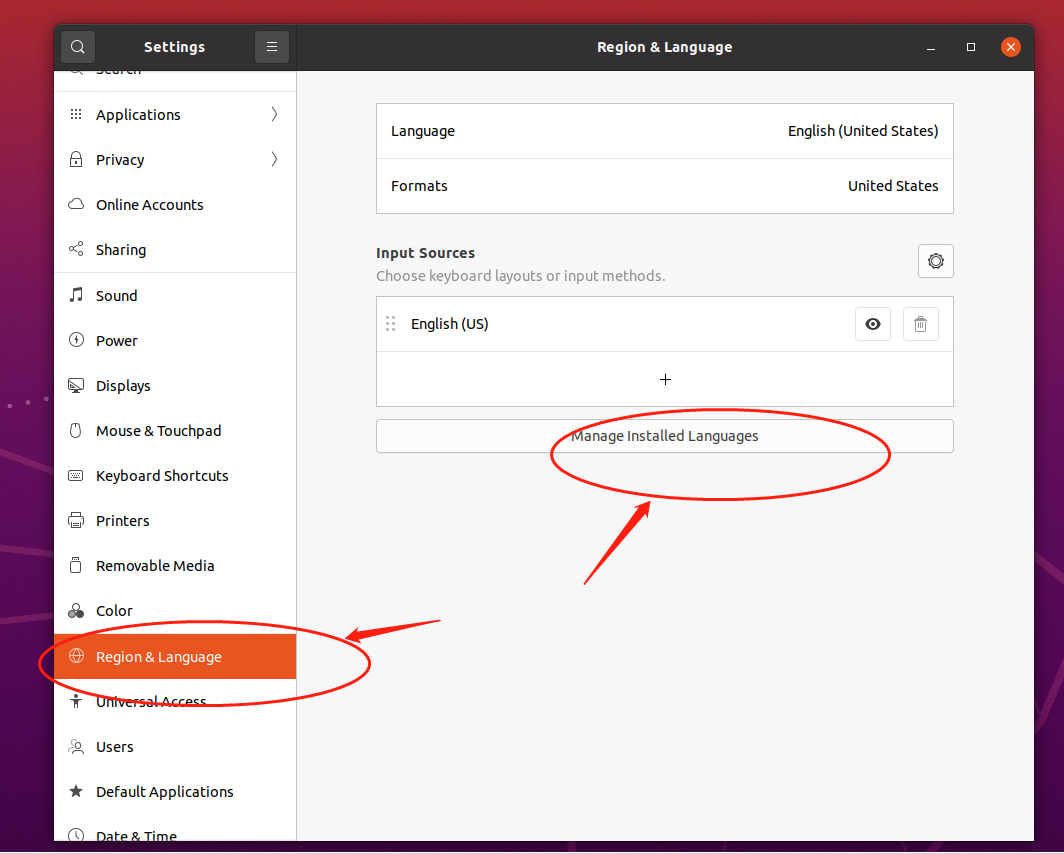
Task: Add a new input source
Action: (x=664, y=379)
